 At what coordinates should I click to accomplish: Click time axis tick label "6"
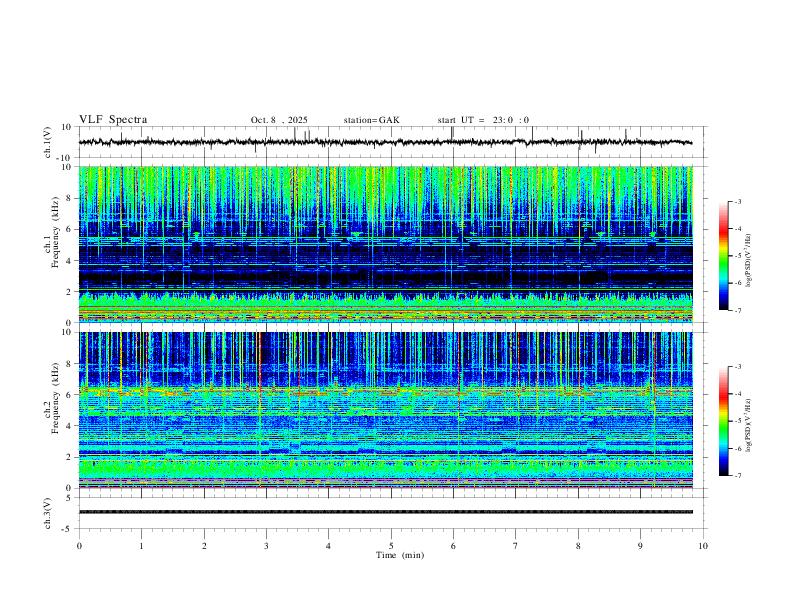click(453, 546)
